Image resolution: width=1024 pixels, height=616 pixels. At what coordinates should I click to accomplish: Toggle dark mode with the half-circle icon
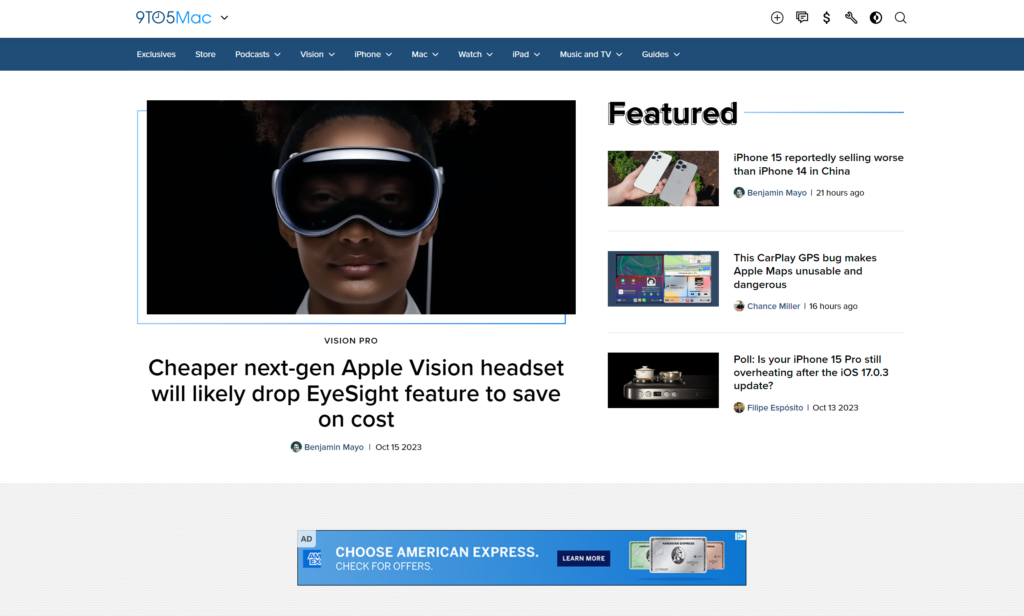coord(876,18)
